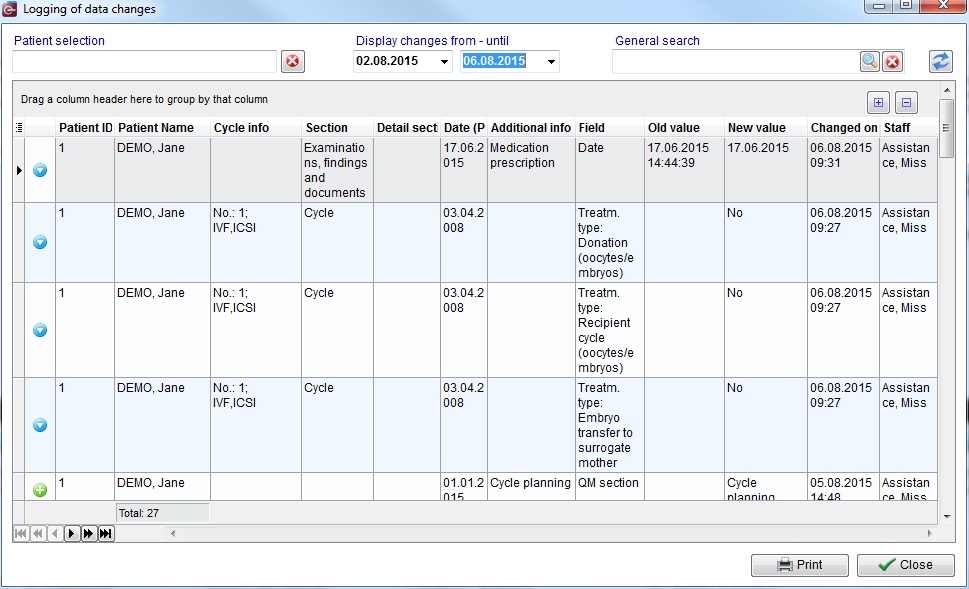Select the old value '17.06.2015 14:44:39'
The height and width of the screenshot is (589, 969).
point(684,170)
